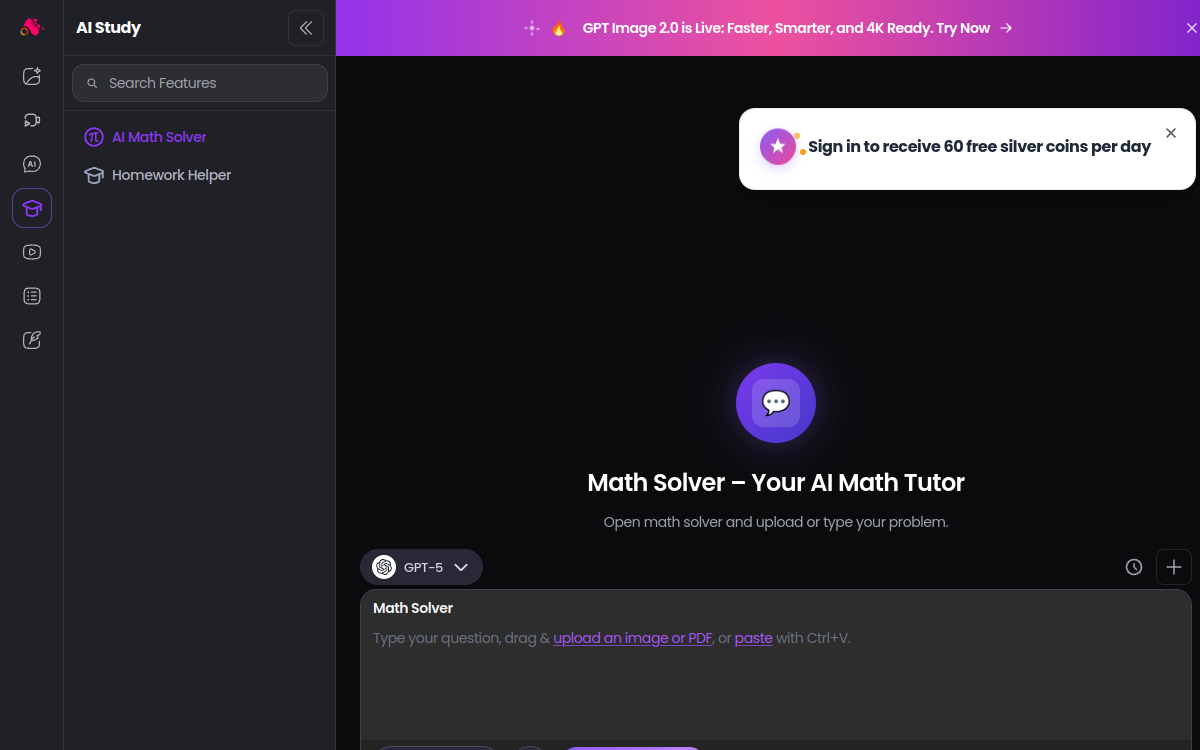
Task: Open the AI chat bubble sidebar icon
Action: coord(32,164)
